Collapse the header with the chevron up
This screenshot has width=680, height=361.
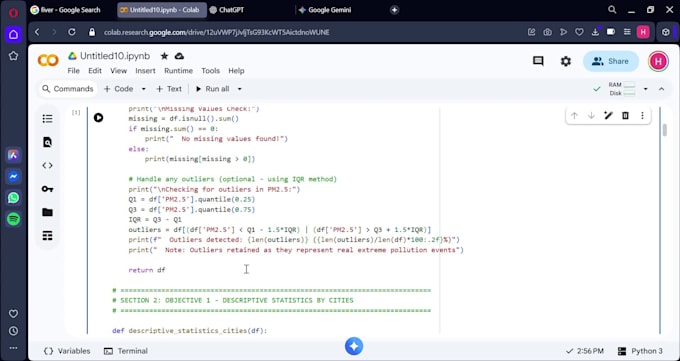pyautogui.click(x=661, y=89)
